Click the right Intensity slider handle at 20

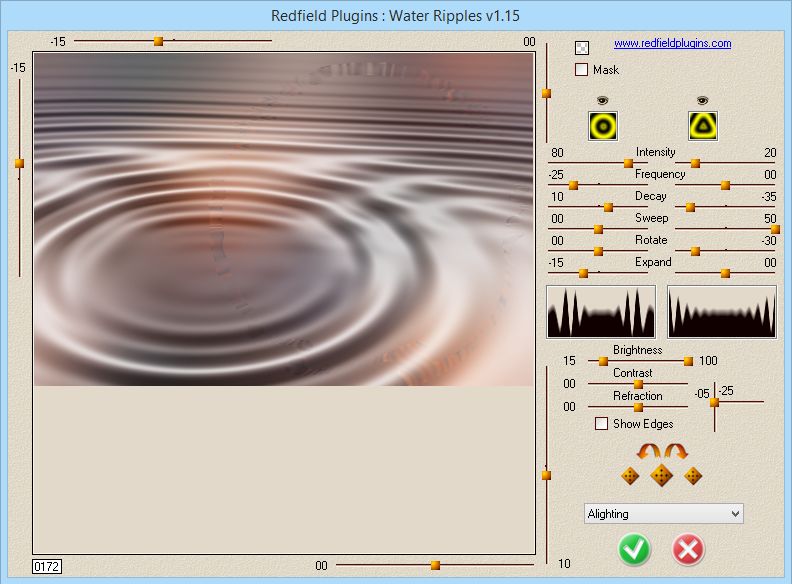(x=696, y=163)
